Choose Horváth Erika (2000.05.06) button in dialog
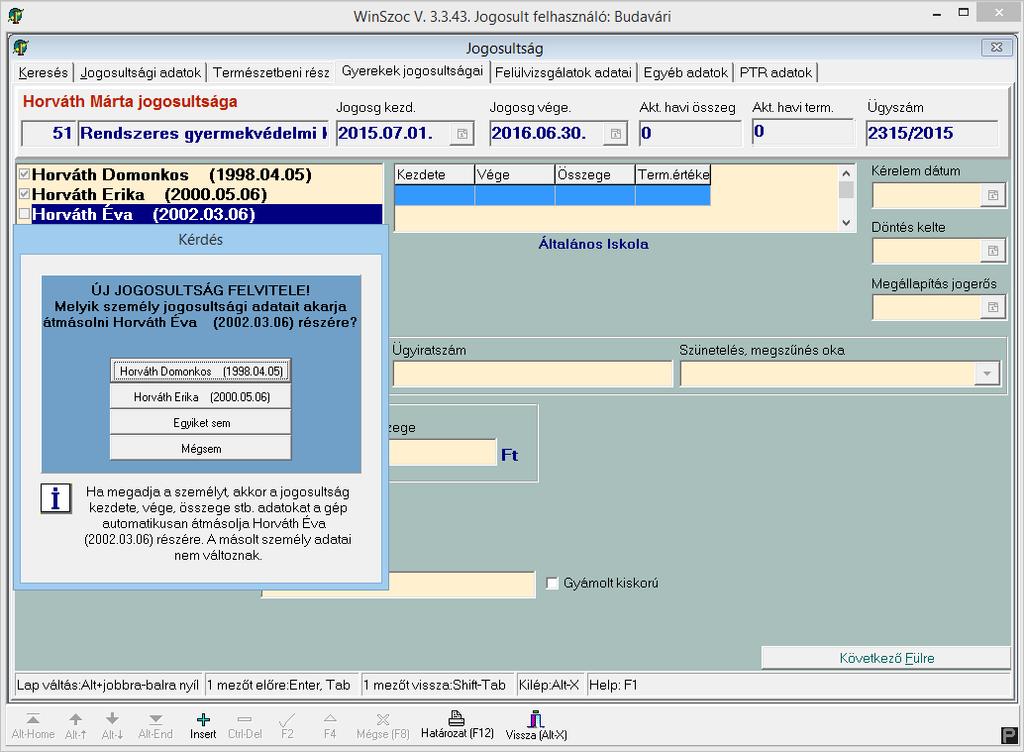The image size is (1024, 752). click(x=200, y=397)
